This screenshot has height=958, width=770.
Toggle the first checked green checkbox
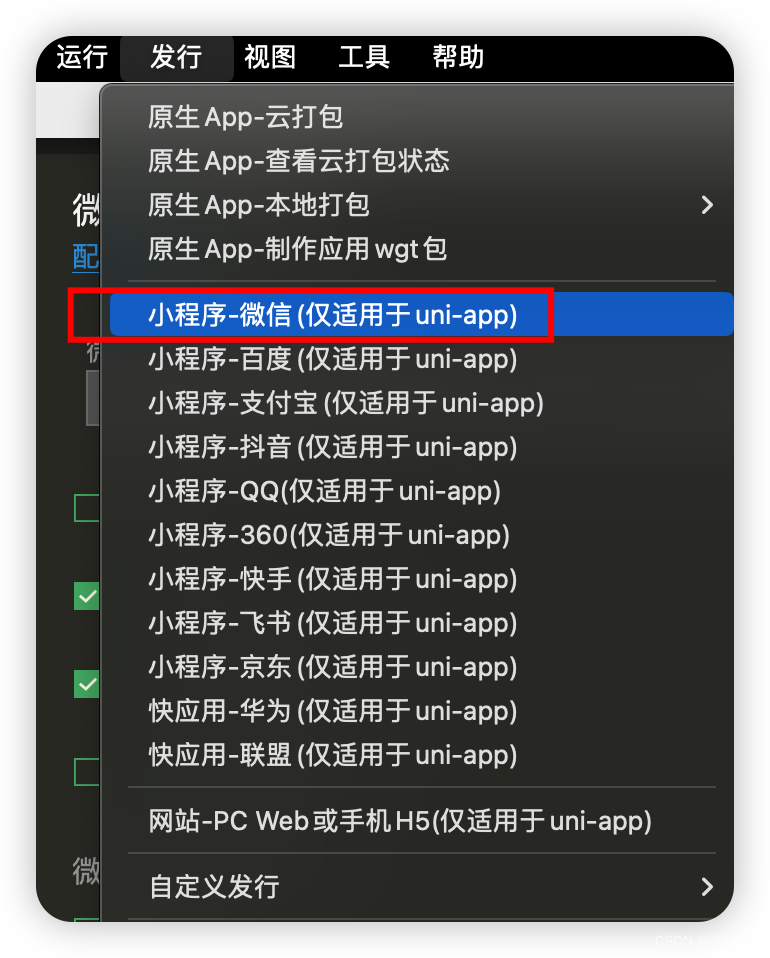[x=86, y=596]
